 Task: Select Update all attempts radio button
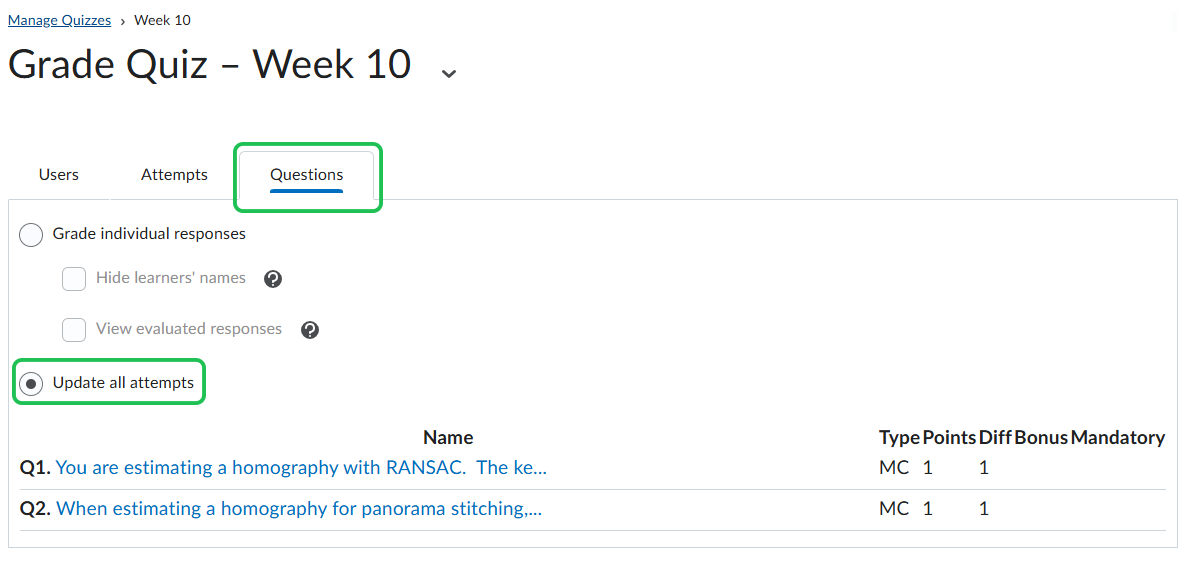point(32,384)
